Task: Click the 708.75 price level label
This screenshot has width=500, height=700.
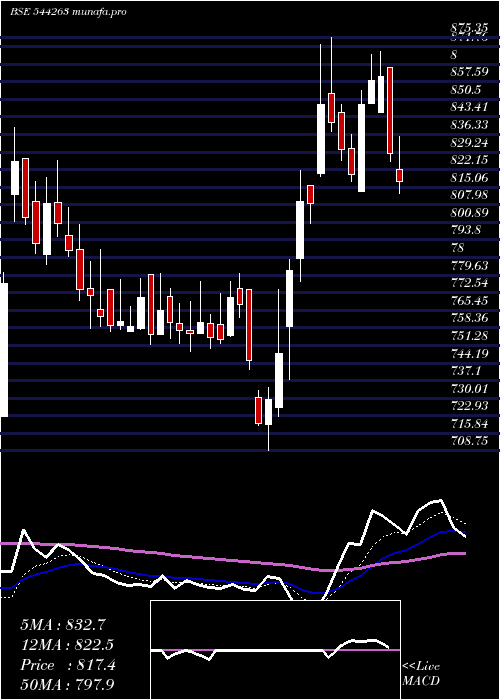Action: coord(470,442)
